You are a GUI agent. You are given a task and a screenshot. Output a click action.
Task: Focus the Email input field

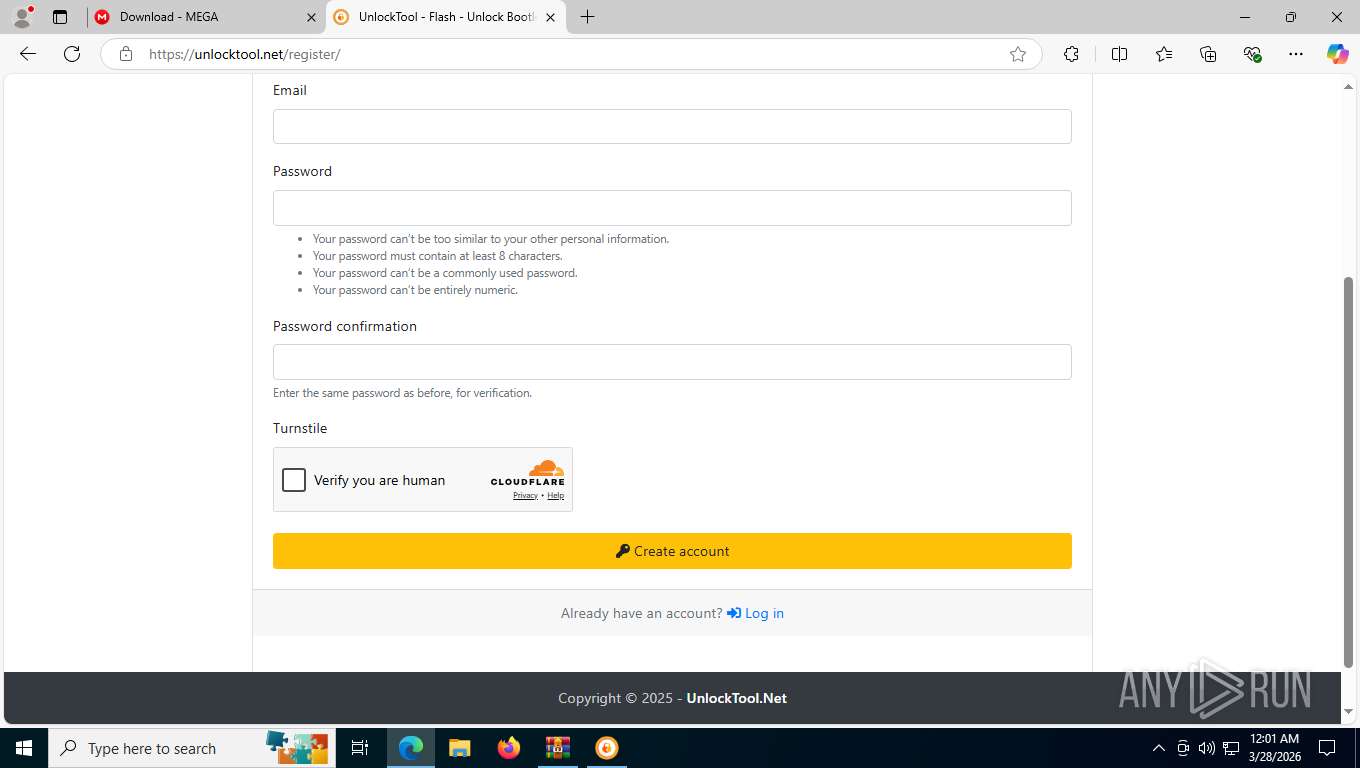click(x=672, y=127)
